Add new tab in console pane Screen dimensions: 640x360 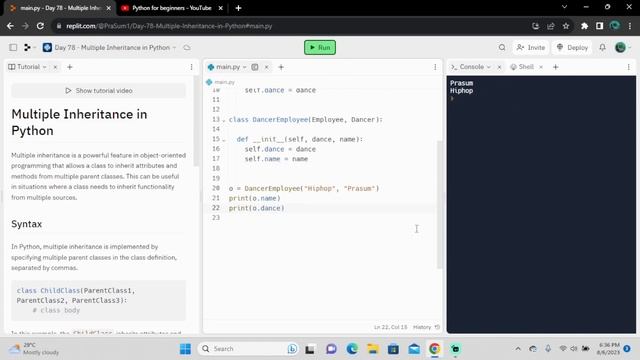coord(556,67)
